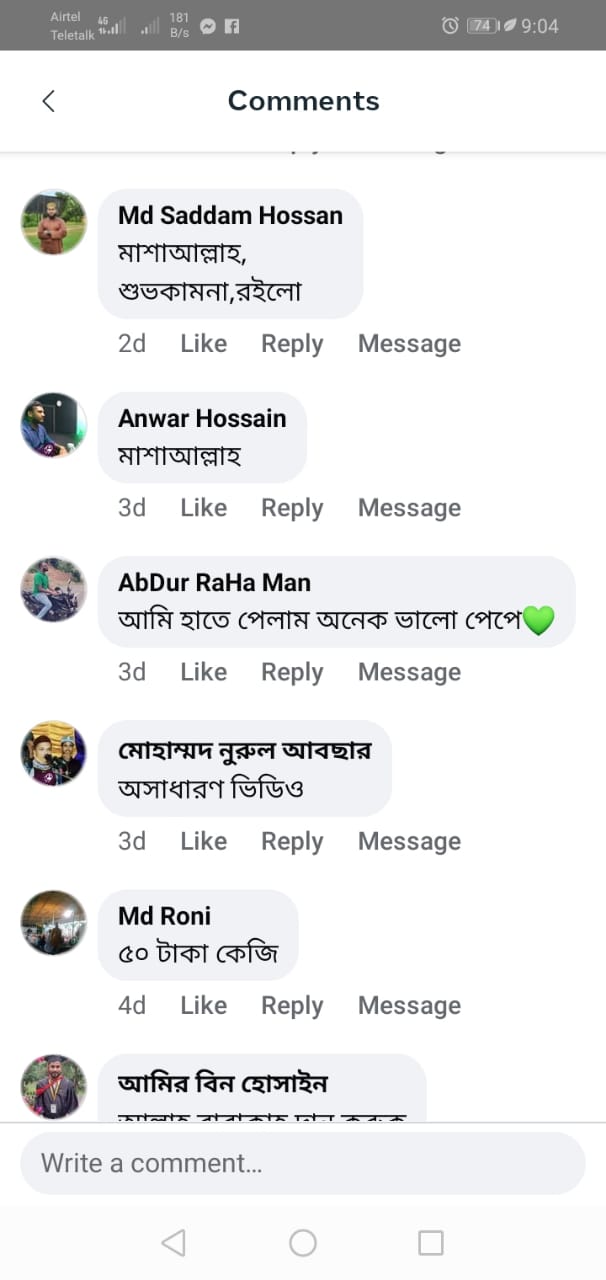Tap the back arrow in Comments header
The width and height of the screenshot is (606, 1280).
(48, 101)
